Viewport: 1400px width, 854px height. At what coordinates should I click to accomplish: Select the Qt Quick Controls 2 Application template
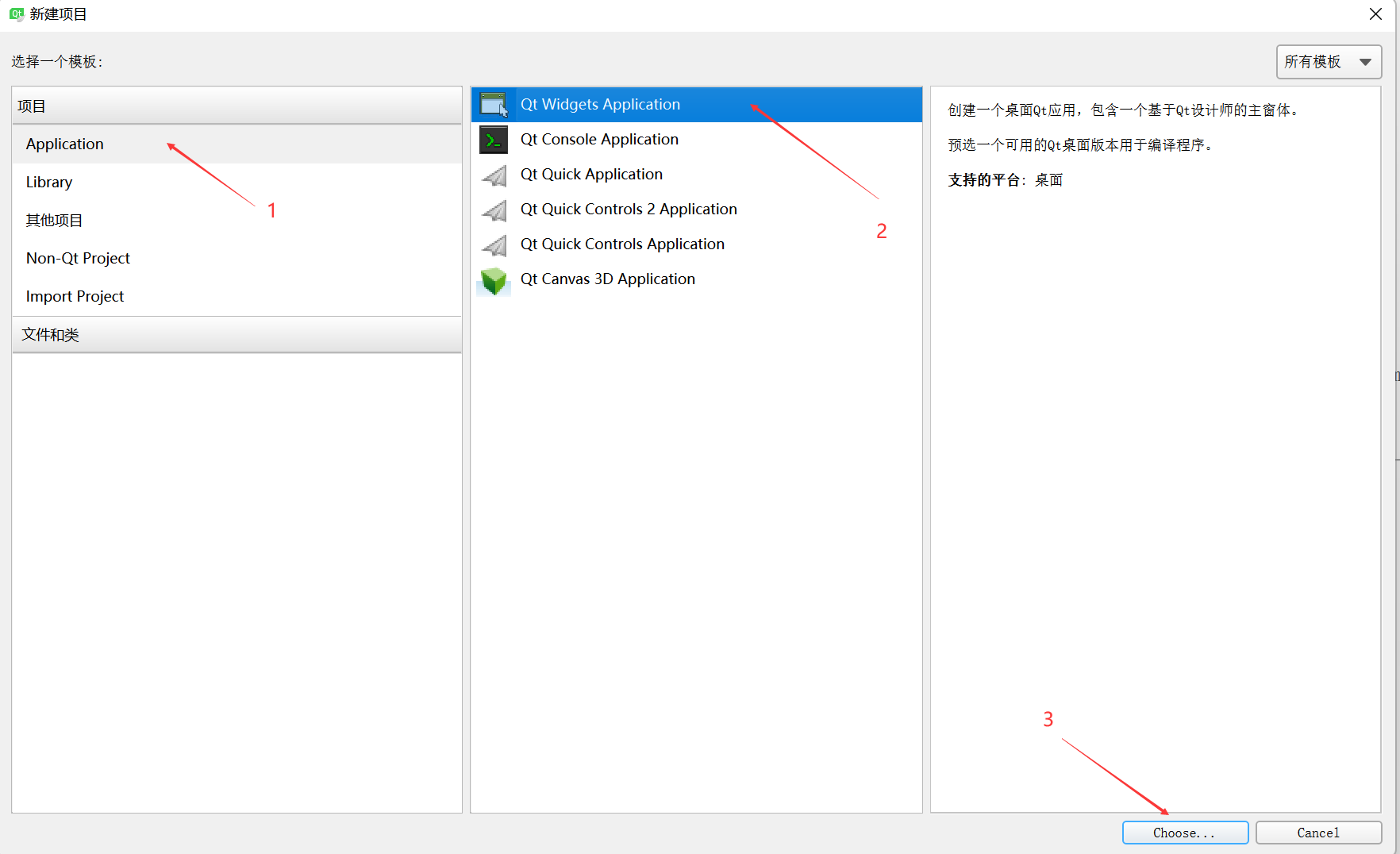pos(696,210)
